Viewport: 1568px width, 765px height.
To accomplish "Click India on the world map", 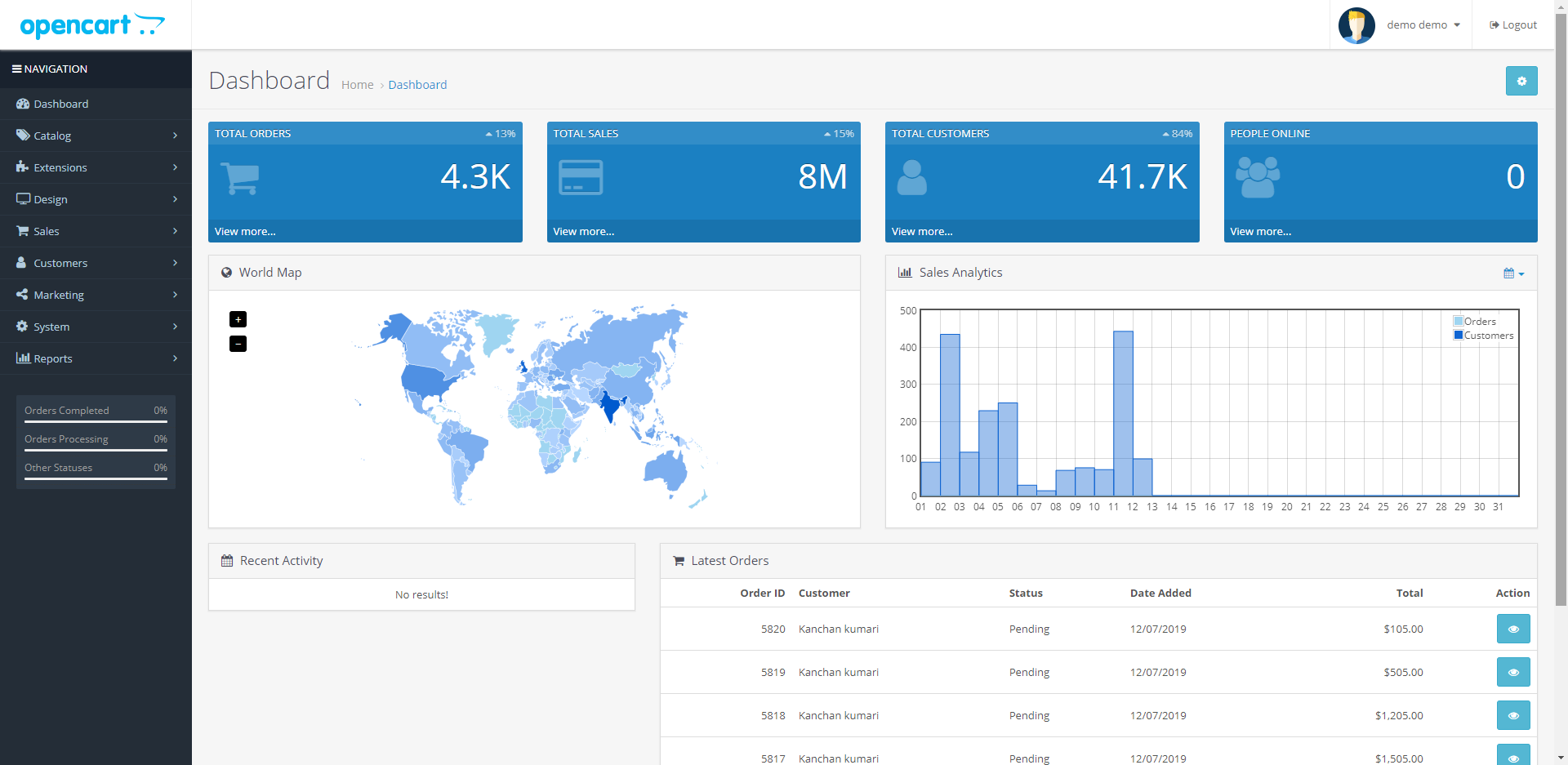I will click(610, 405).
